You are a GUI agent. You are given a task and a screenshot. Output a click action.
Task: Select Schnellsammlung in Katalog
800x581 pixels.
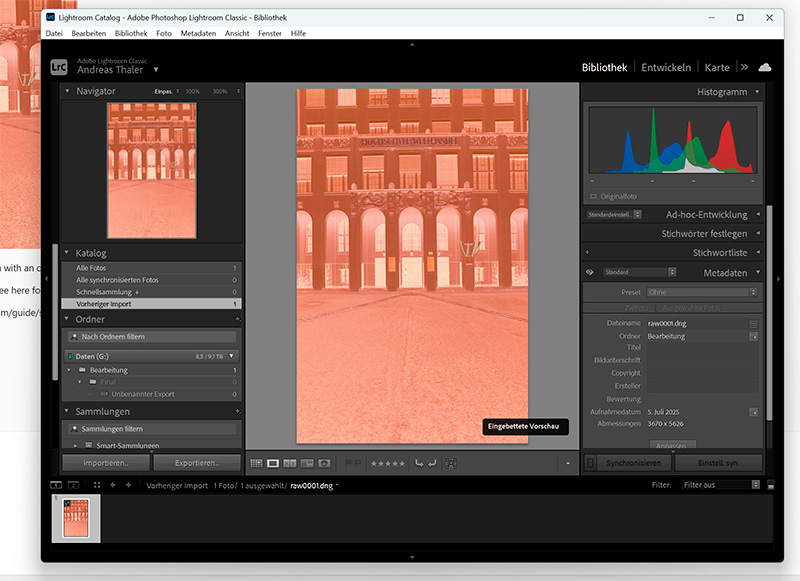[x=152, y=292]
